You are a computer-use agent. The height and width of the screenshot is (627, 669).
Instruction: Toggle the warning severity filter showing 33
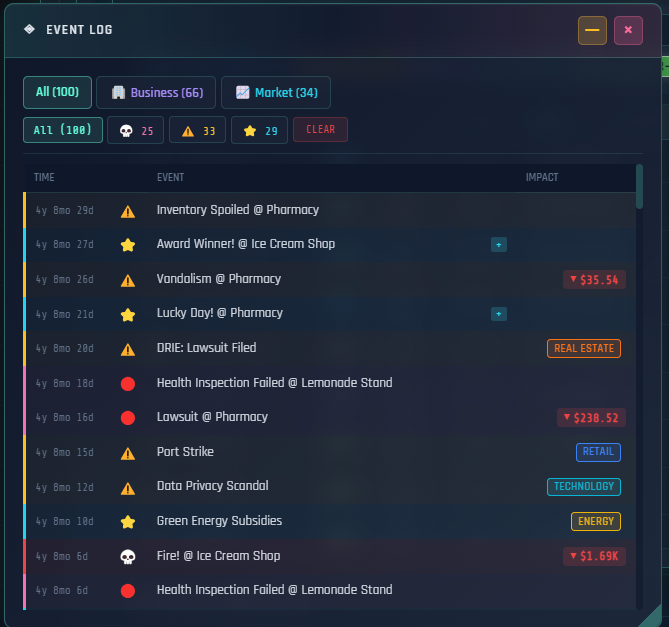click(198, 130)
